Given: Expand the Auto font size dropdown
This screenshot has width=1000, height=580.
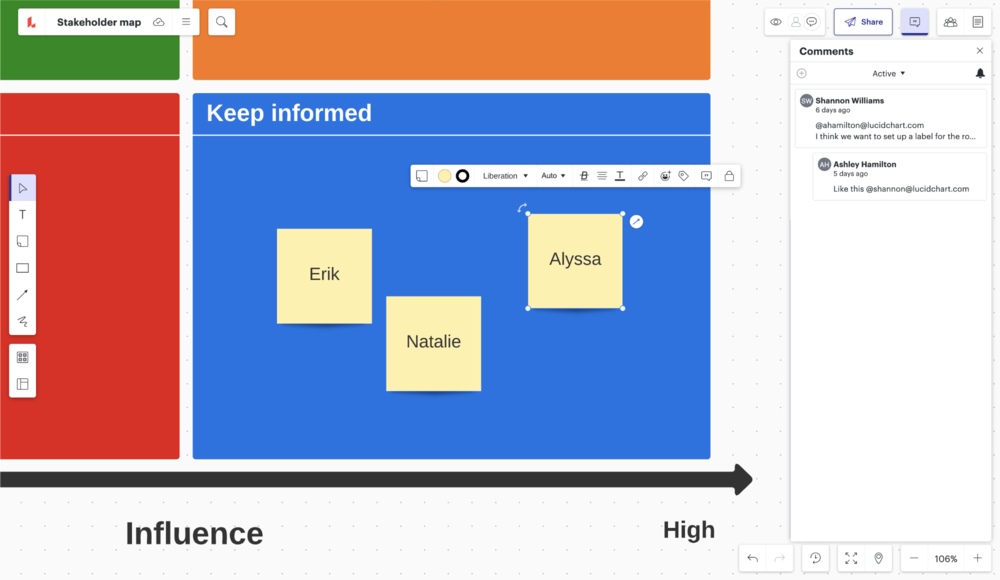Looking at the screenshot, I should pos(553,176).
